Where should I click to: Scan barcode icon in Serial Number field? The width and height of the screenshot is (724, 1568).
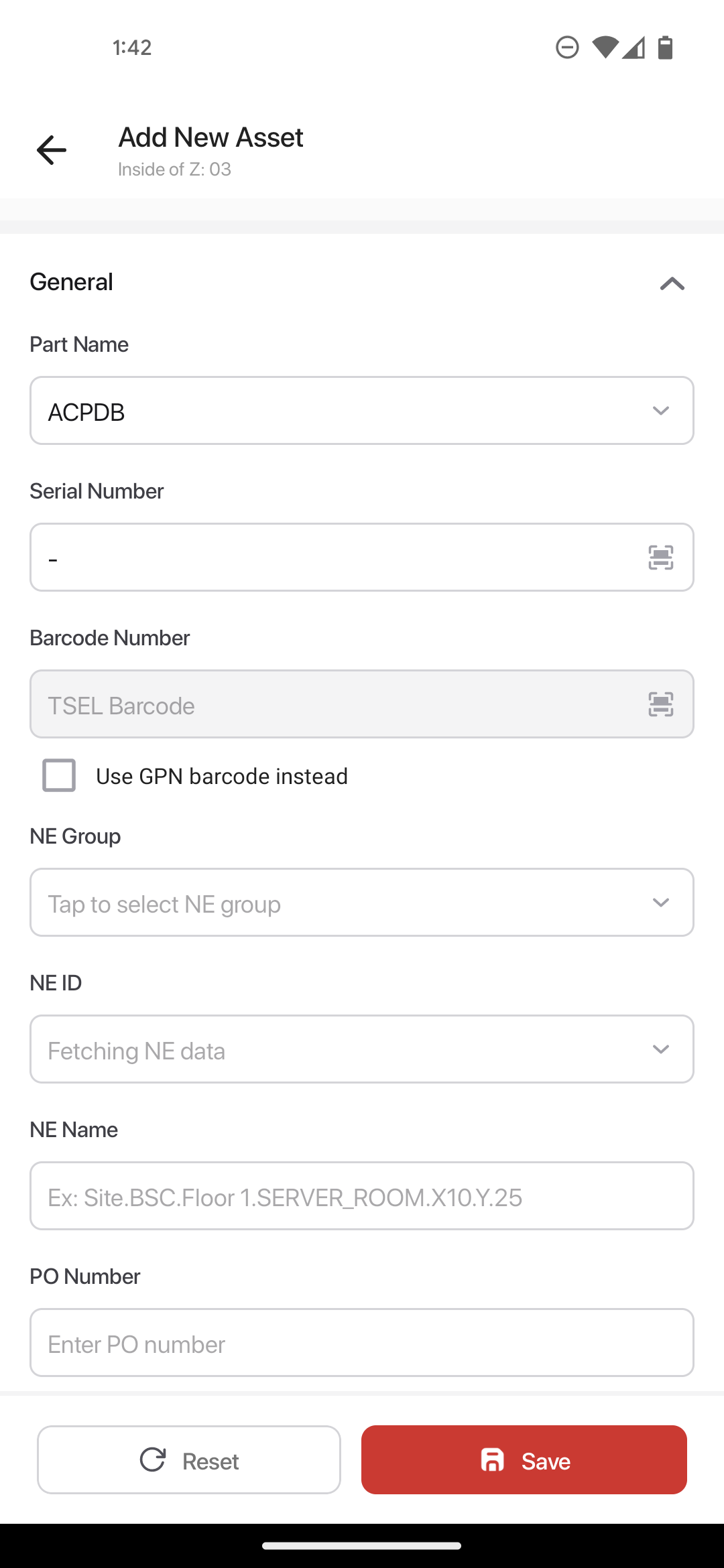pyautogui.click(x=660, y=558)
